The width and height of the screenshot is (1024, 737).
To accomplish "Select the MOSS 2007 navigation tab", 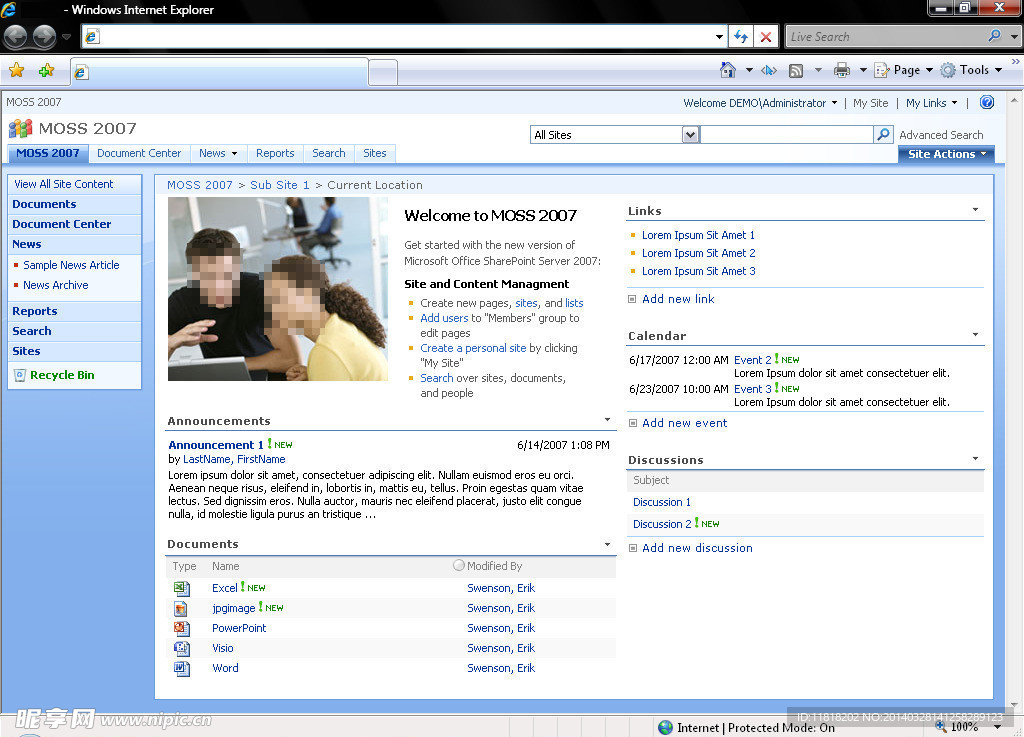I will click(48, 153).
